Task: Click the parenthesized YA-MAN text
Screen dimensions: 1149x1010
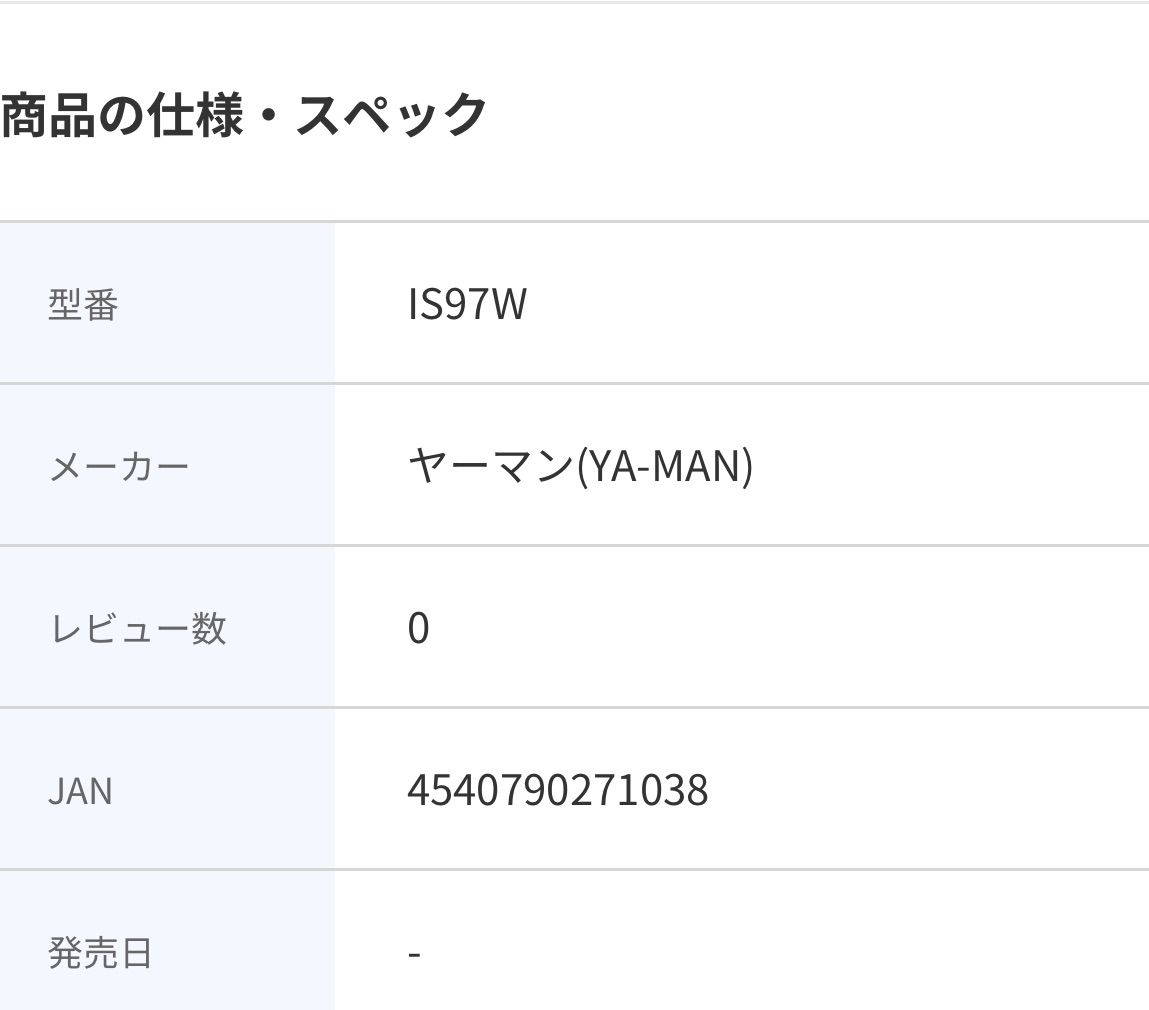Action: click(x=665, y=467)
